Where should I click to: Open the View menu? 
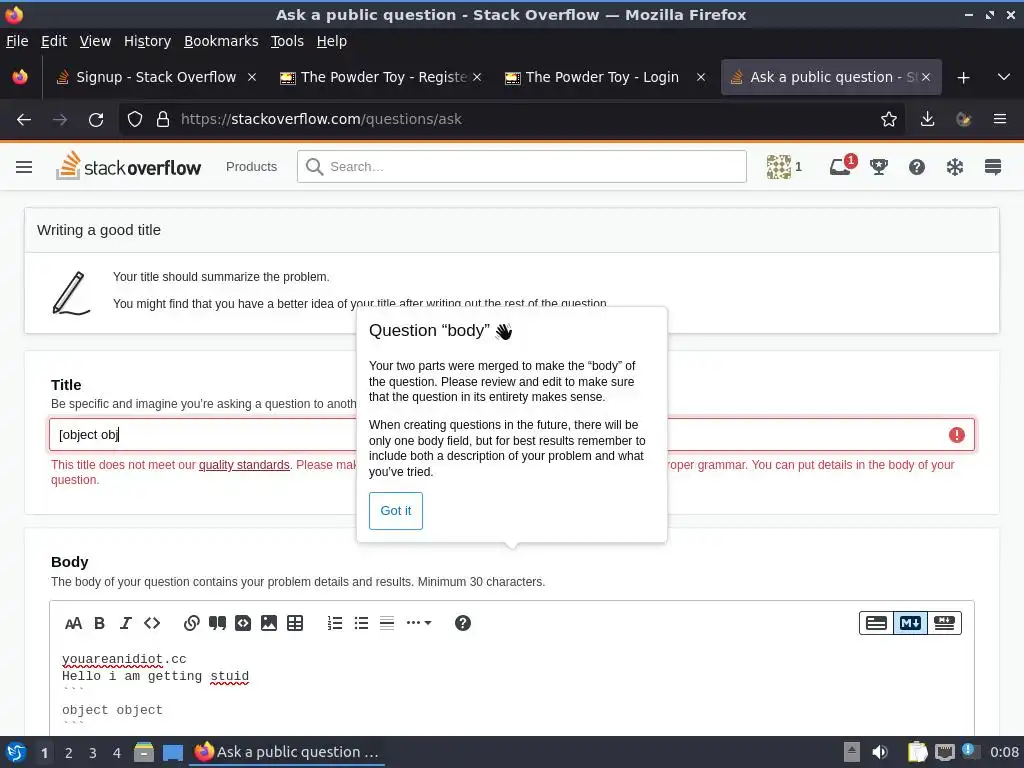tap(95, 41)
